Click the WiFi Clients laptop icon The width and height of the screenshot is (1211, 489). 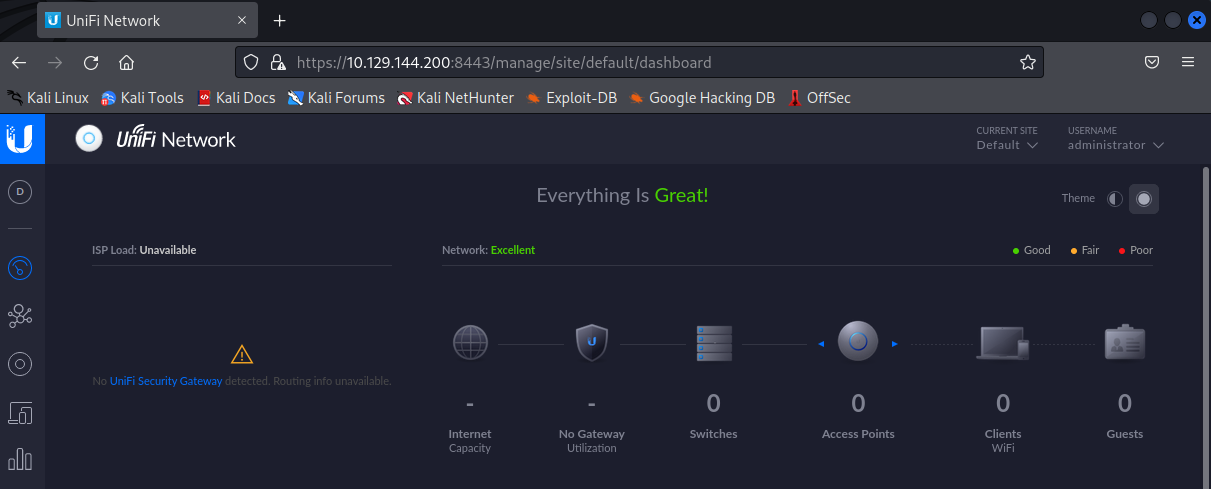pyautogui.click(x=1002, y=343)
